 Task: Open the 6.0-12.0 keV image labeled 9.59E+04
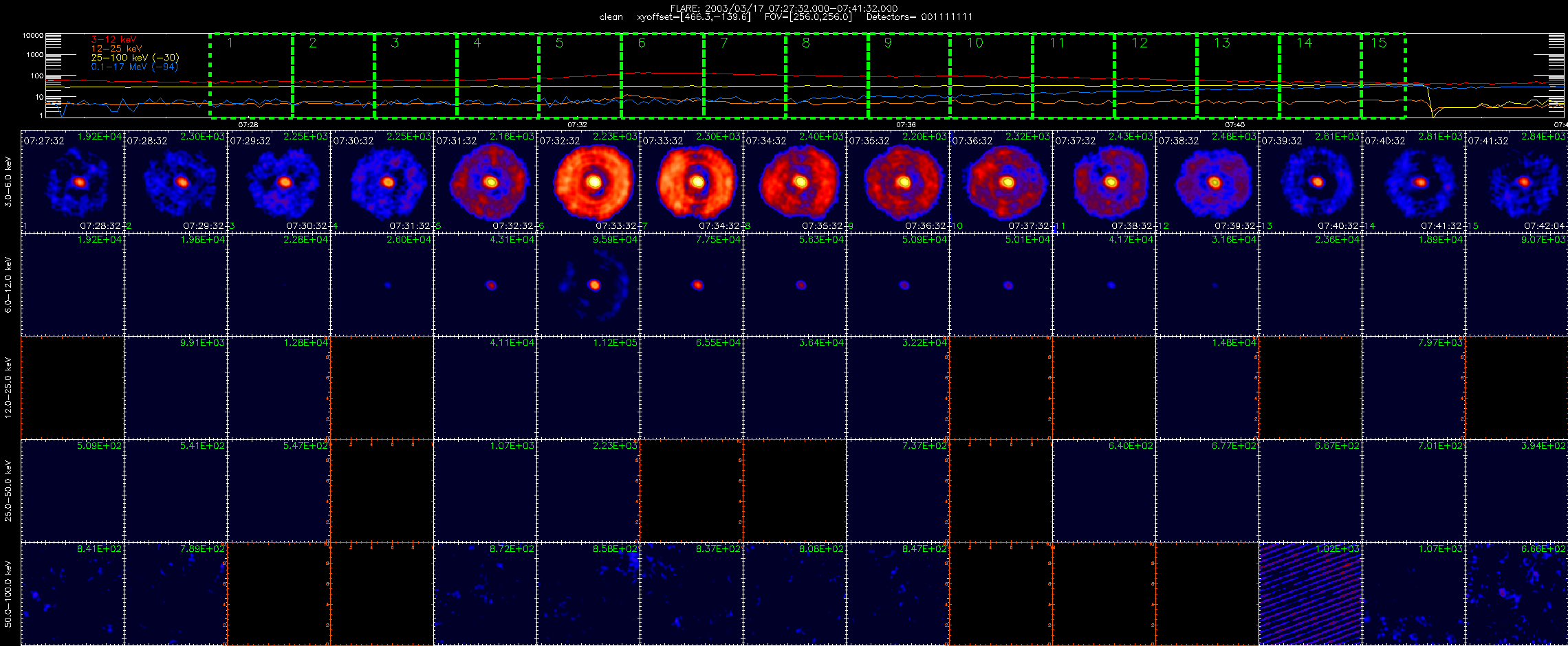[x=588, y=285]
